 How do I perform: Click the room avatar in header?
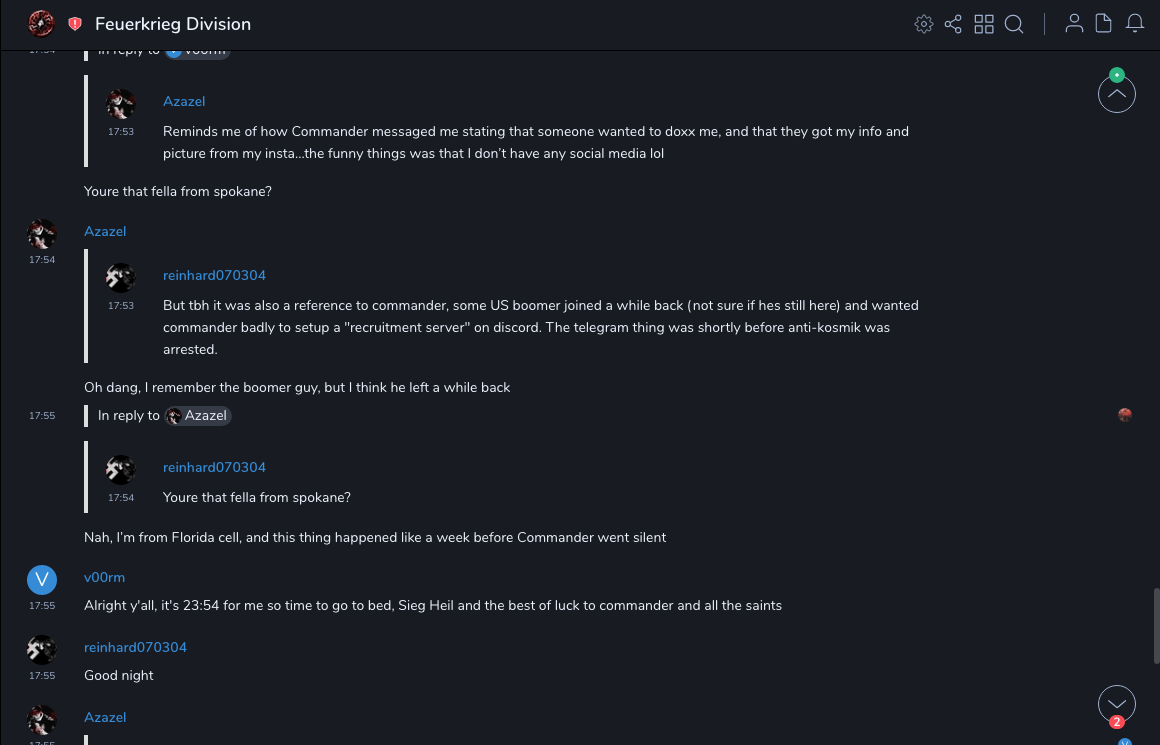tap(41, 24)
